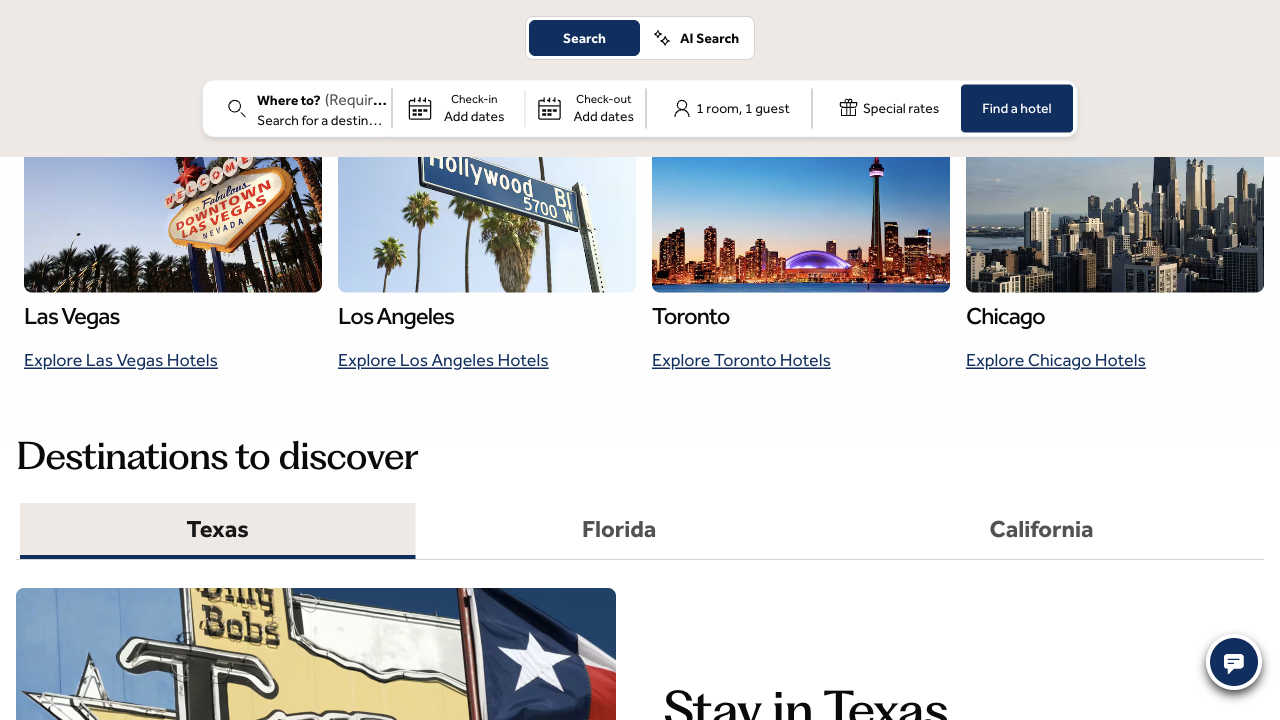Expand the Special rates options
The width and height of the screenshot is (1280, 720).
[888, 108]
